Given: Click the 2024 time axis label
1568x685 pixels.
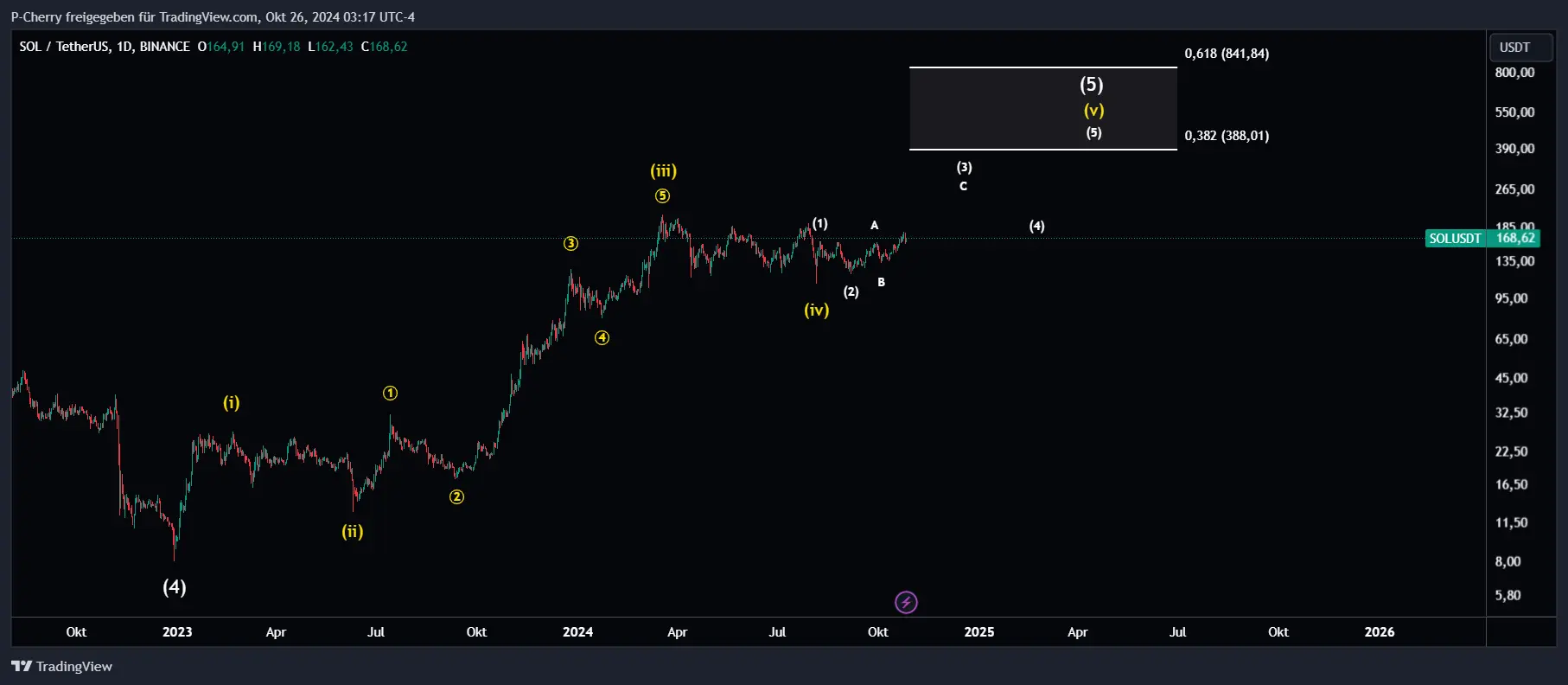Looking at the screenshot, I should (577, 632).
